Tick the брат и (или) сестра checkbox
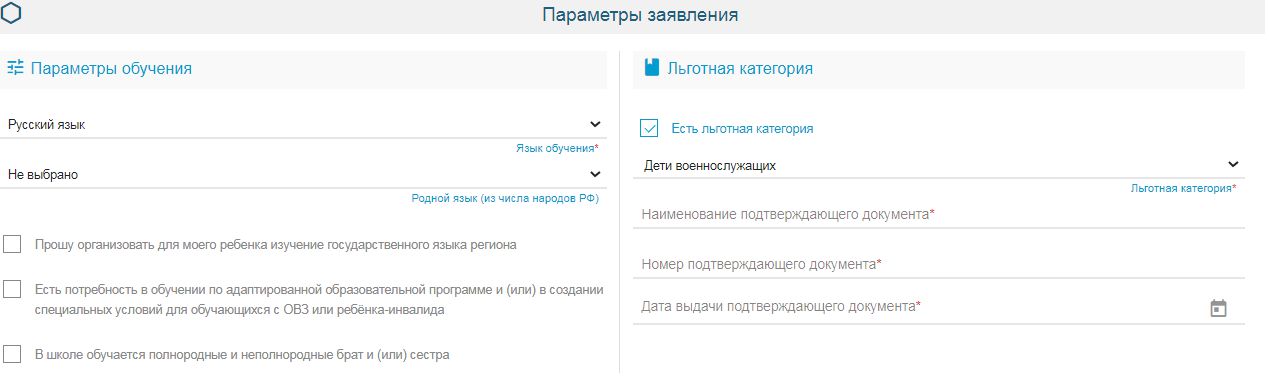The height and width of the screenshot is (384, 1269). point(12,354)
